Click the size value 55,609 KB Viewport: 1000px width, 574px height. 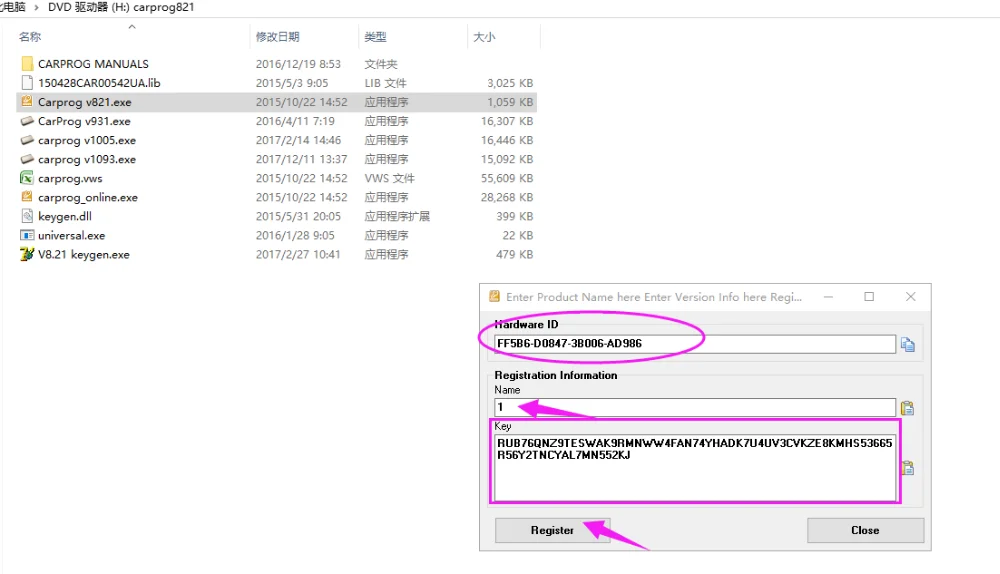pyautogui.click(x=507, y=178)
